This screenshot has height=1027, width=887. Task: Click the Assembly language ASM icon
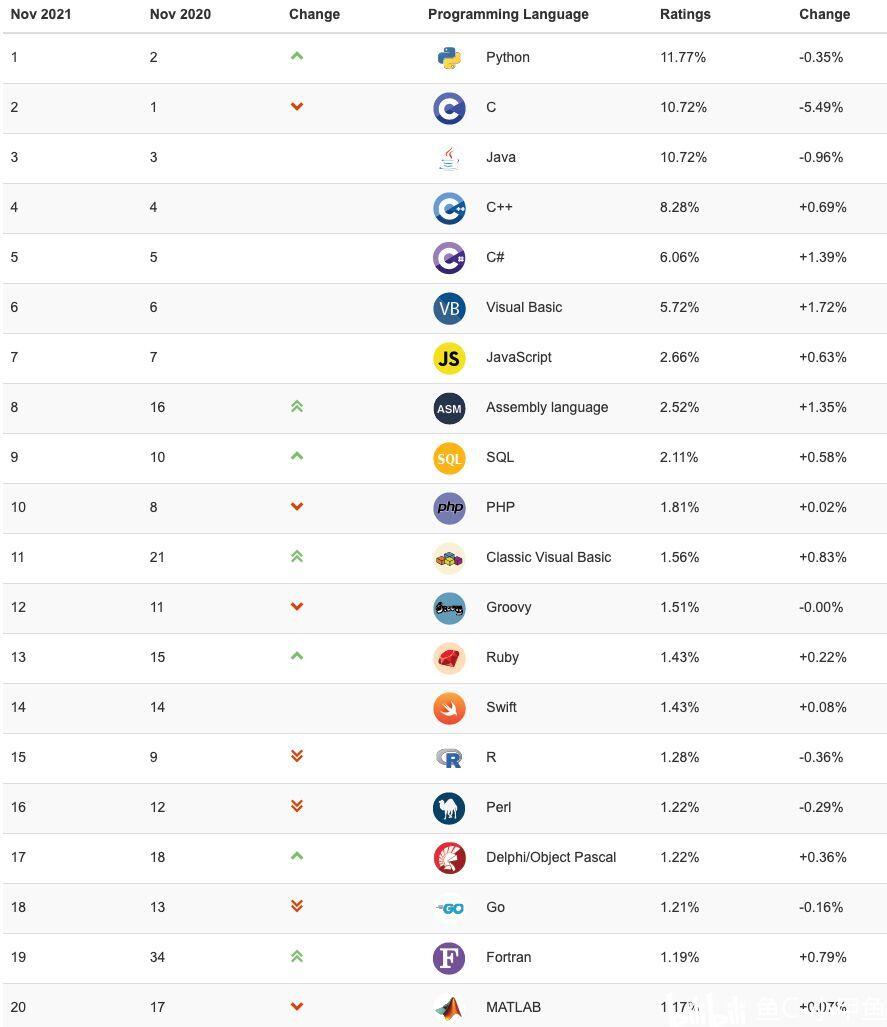click(449, 408)
